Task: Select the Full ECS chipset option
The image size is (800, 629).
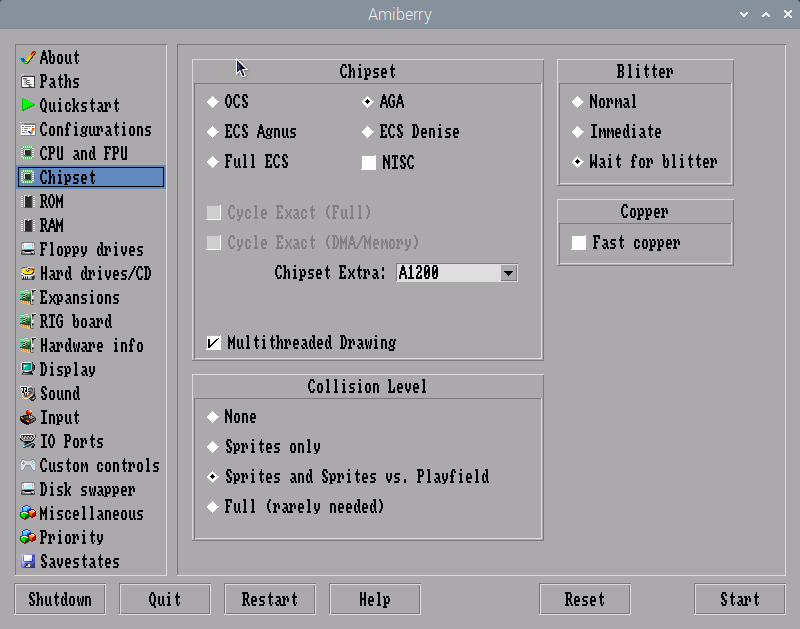Action: tap(213, 162)
